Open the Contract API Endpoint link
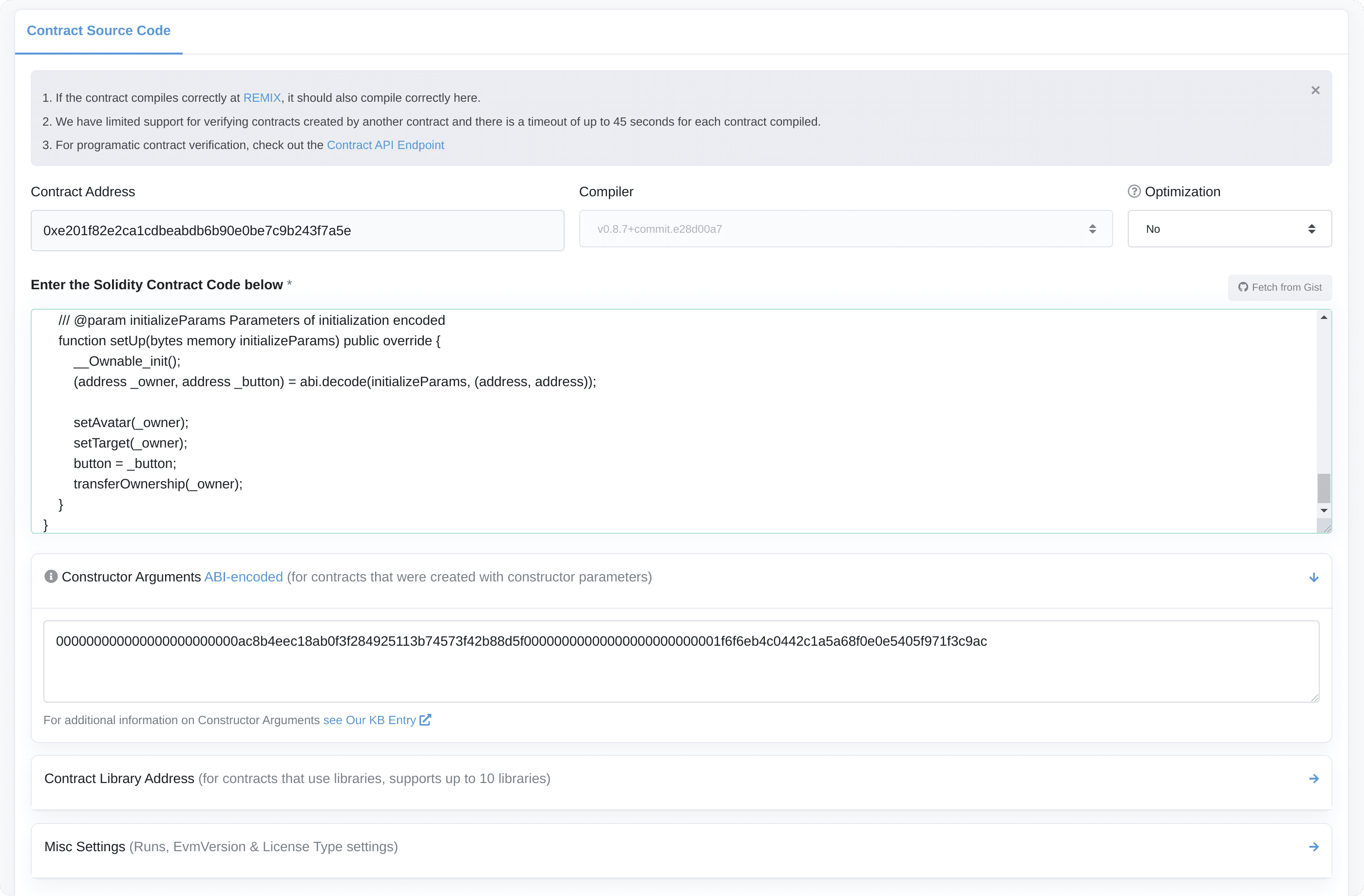 [x=385, y=145]
